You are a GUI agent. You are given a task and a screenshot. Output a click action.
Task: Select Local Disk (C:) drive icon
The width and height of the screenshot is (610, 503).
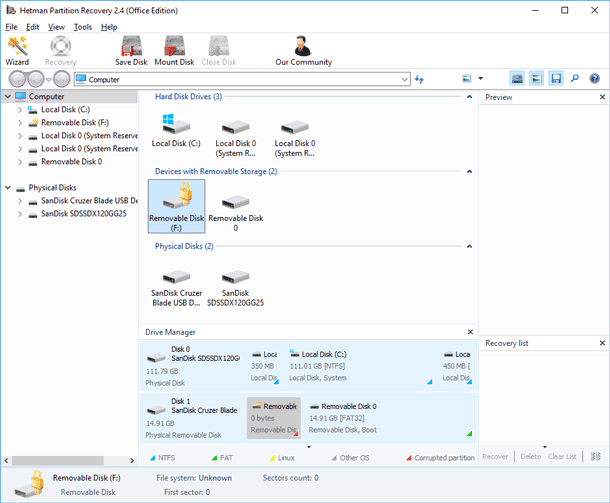click(x=176, y=131)
